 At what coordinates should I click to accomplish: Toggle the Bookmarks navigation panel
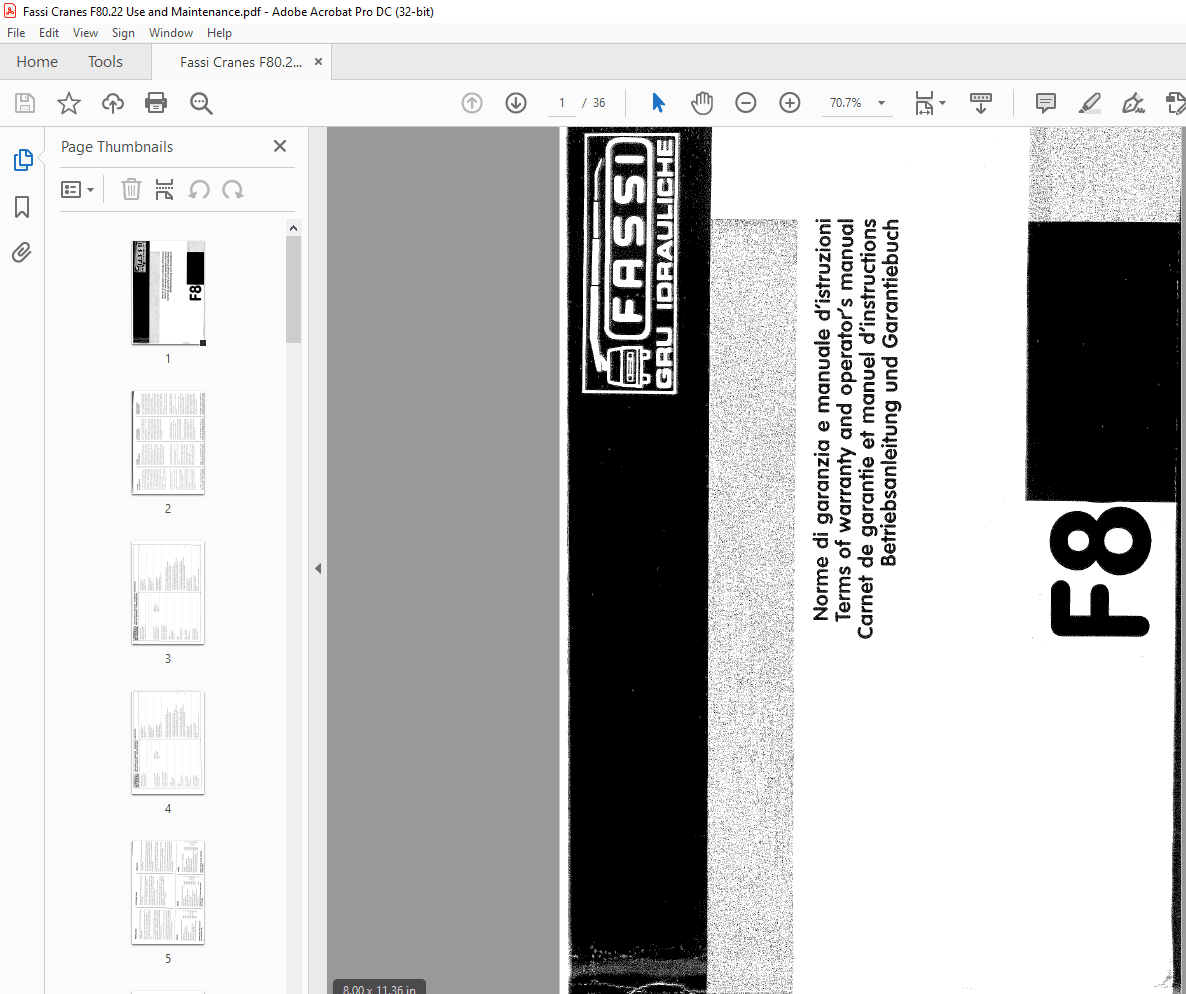(22, 207)
